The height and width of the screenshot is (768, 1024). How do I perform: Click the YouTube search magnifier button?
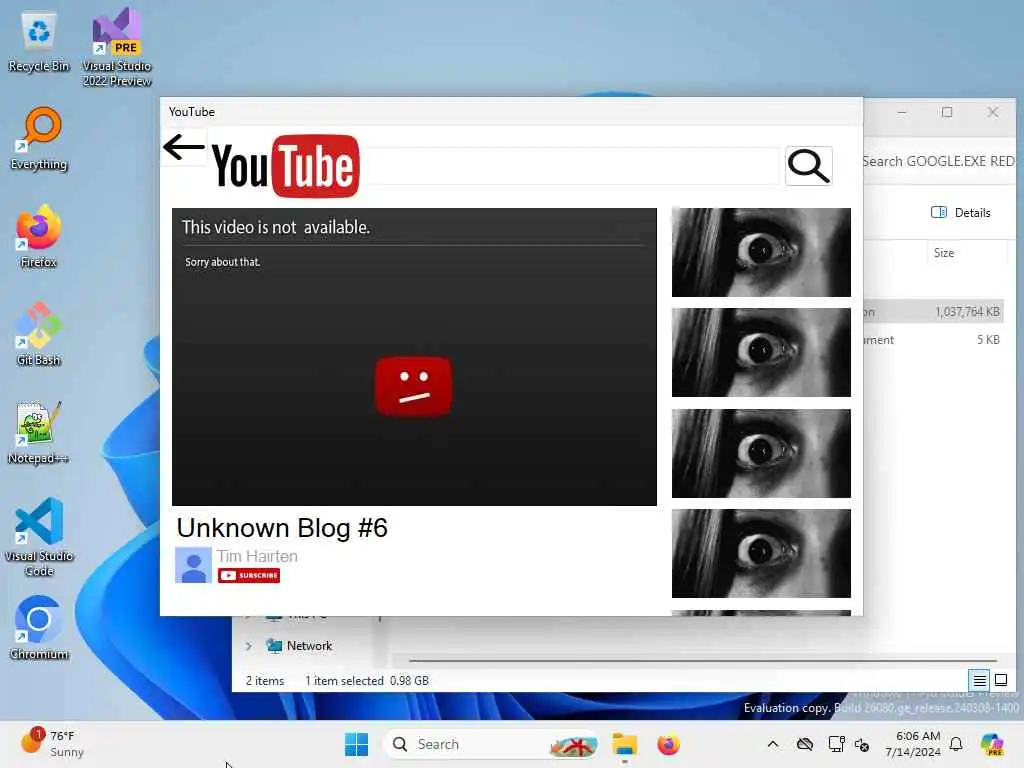[x=808, y=166]
